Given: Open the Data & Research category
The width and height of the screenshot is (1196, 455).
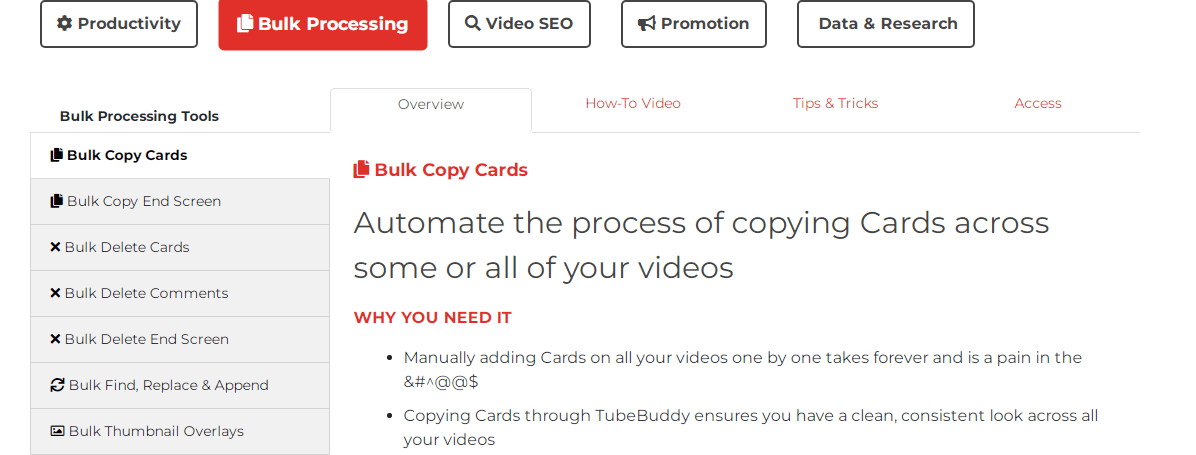Looking at the screenshot, I should tap(886, 24).
